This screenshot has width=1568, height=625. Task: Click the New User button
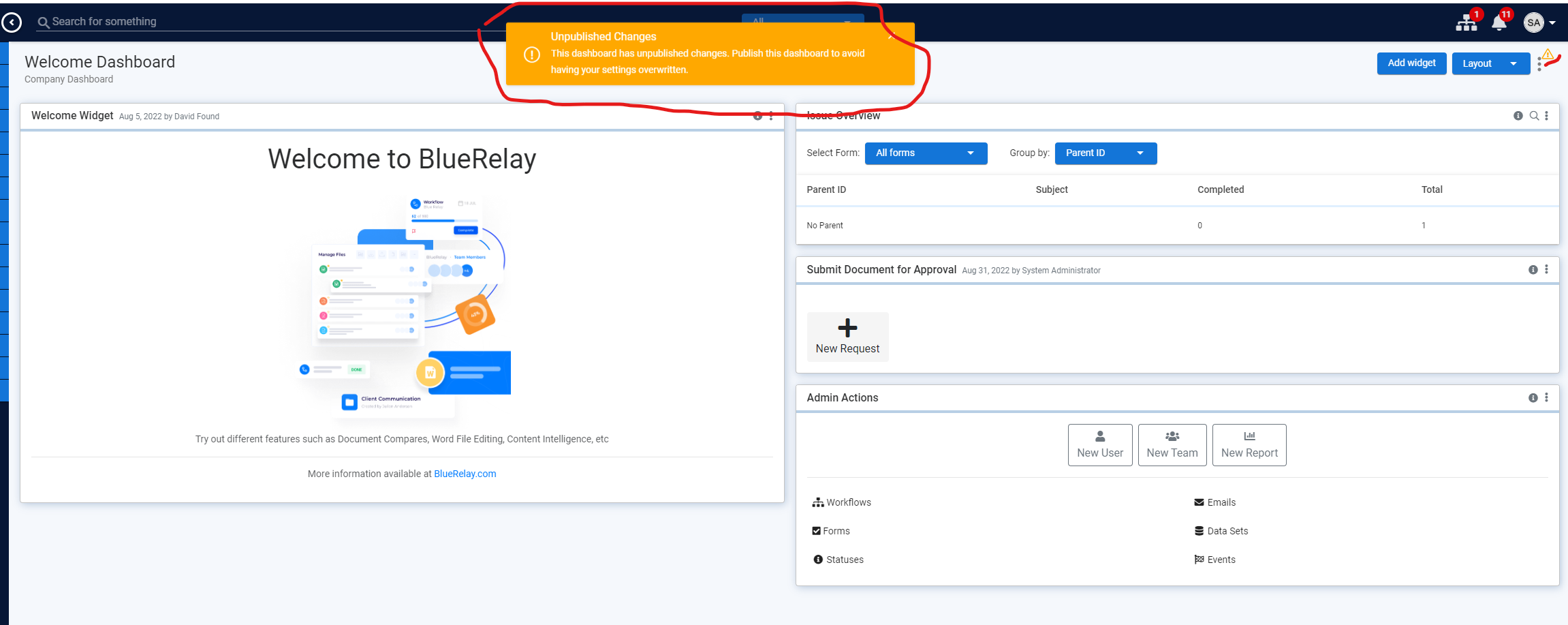pyautogui.click(x=1100, y=445)
